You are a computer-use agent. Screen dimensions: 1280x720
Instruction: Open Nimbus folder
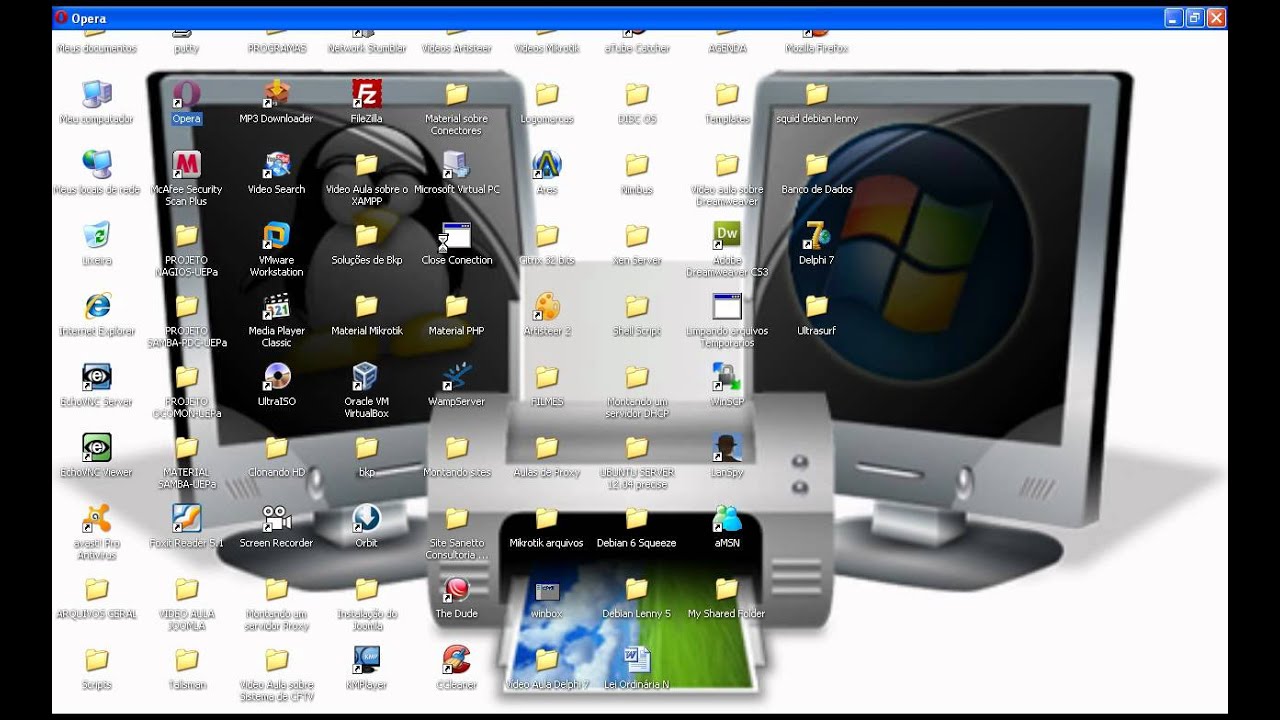637,165
